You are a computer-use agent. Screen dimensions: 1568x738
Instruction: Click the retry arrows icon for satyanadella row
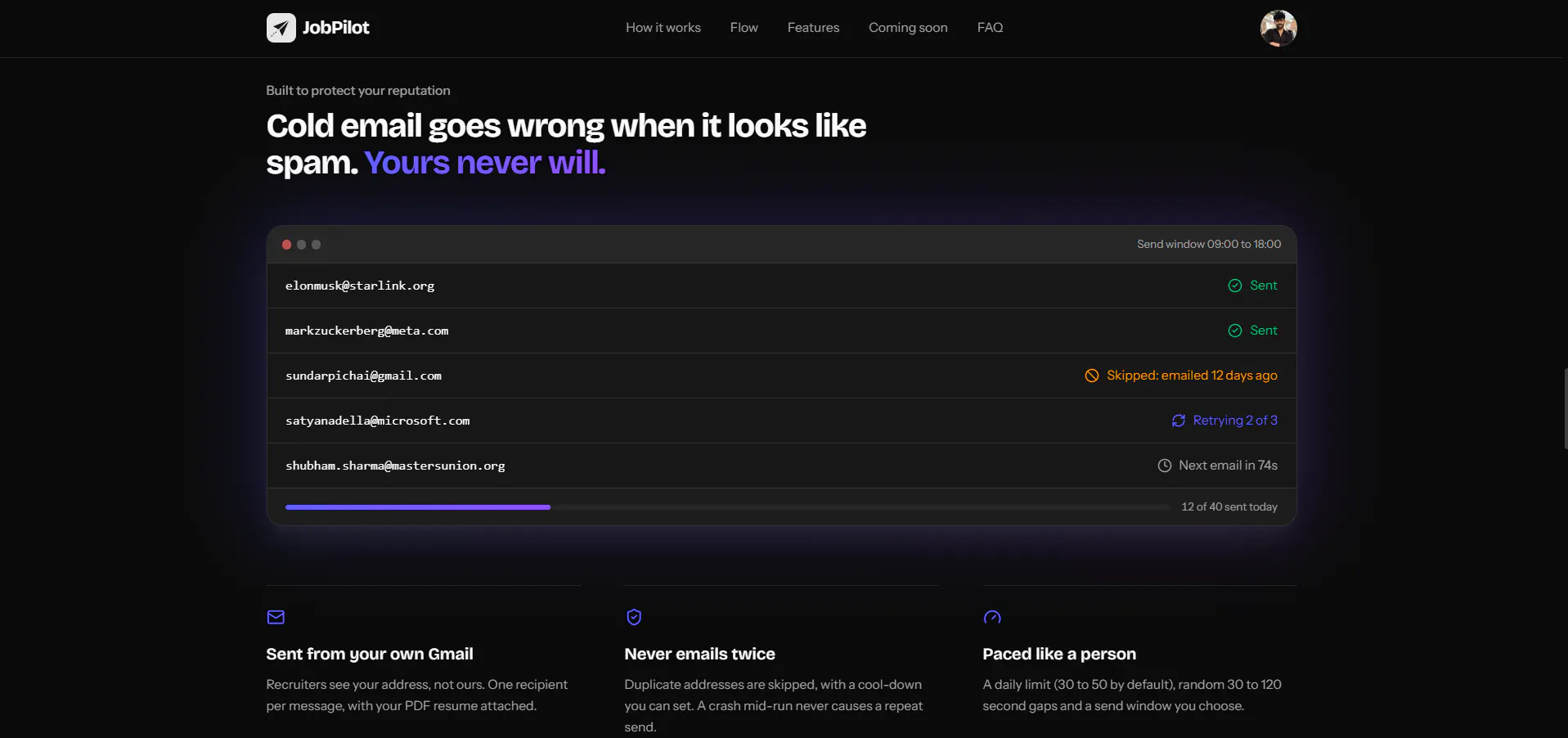[x=1179, y=421]
